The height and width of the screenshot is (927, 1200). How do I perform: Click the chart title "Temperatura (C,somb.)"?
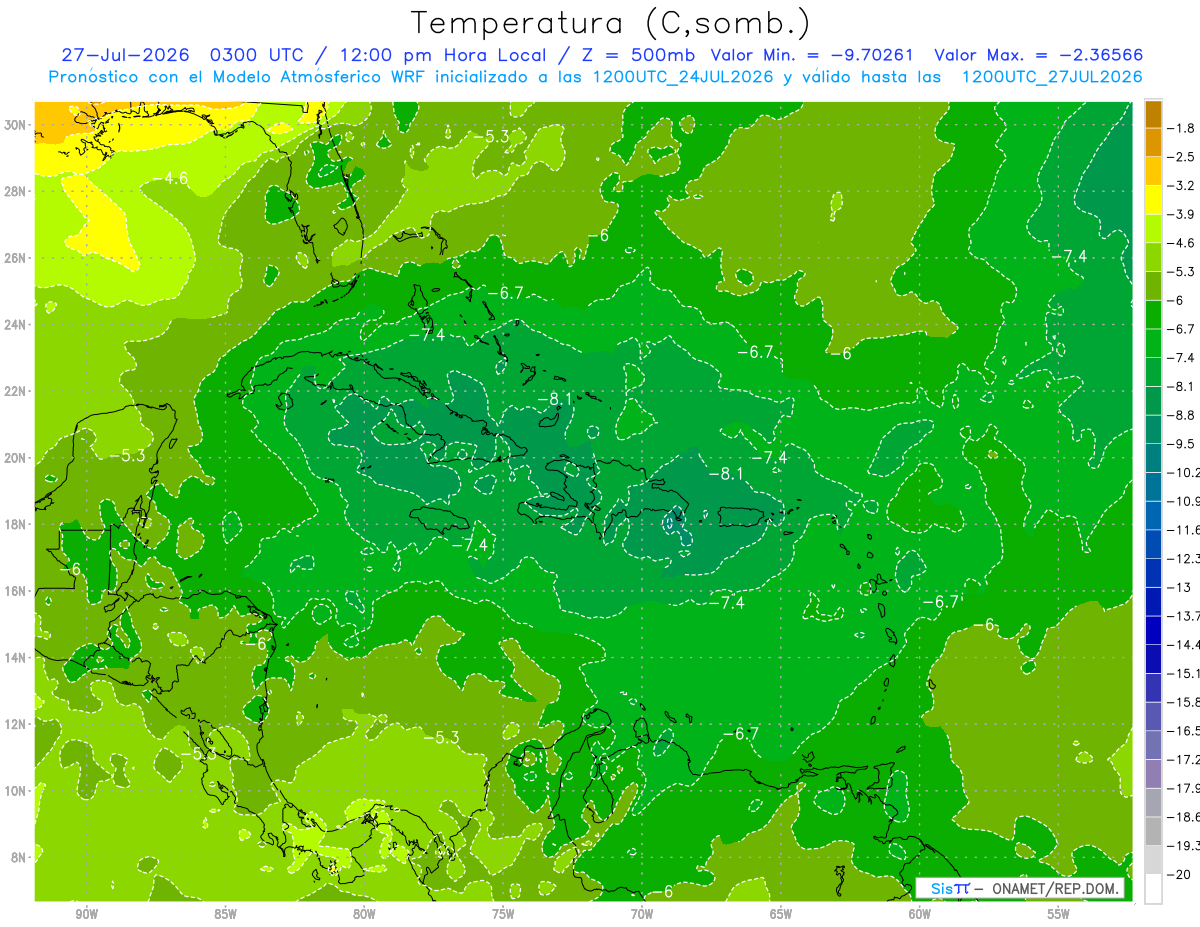(610, 23)
